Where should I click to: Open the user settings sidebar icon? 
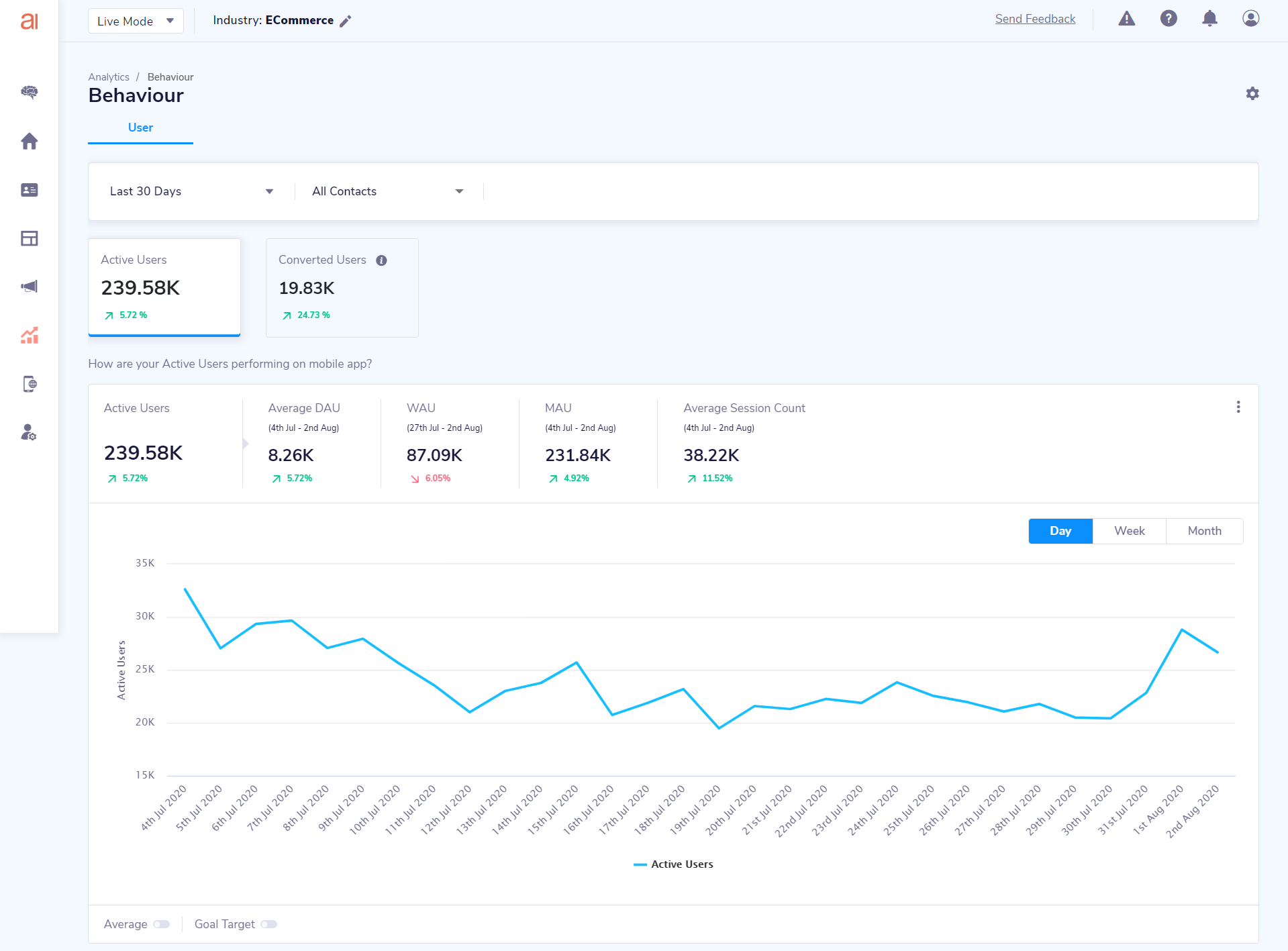coord(29,432)
